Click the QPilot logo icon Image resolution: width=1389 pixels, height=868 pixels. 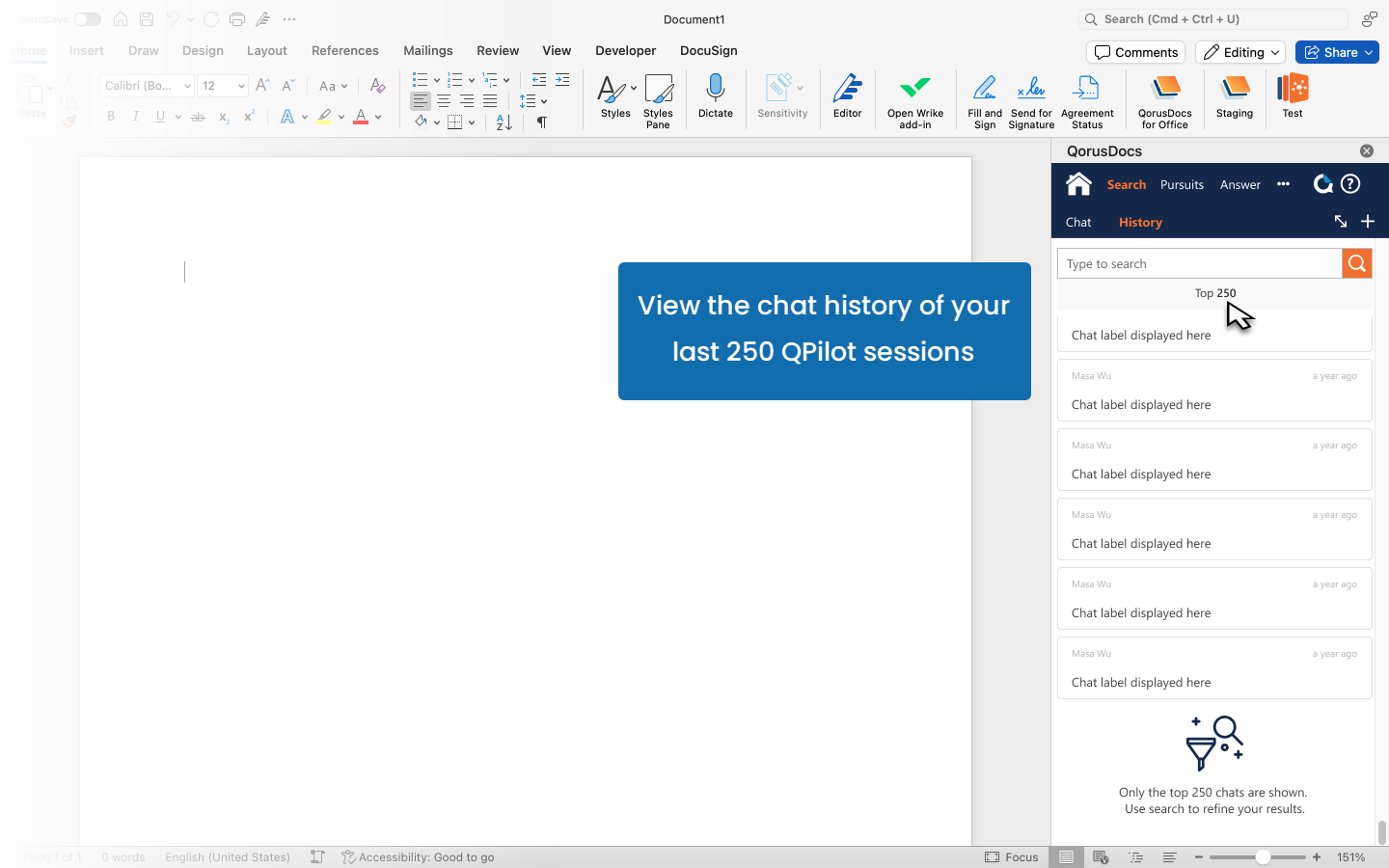(x=1322, y=183)
